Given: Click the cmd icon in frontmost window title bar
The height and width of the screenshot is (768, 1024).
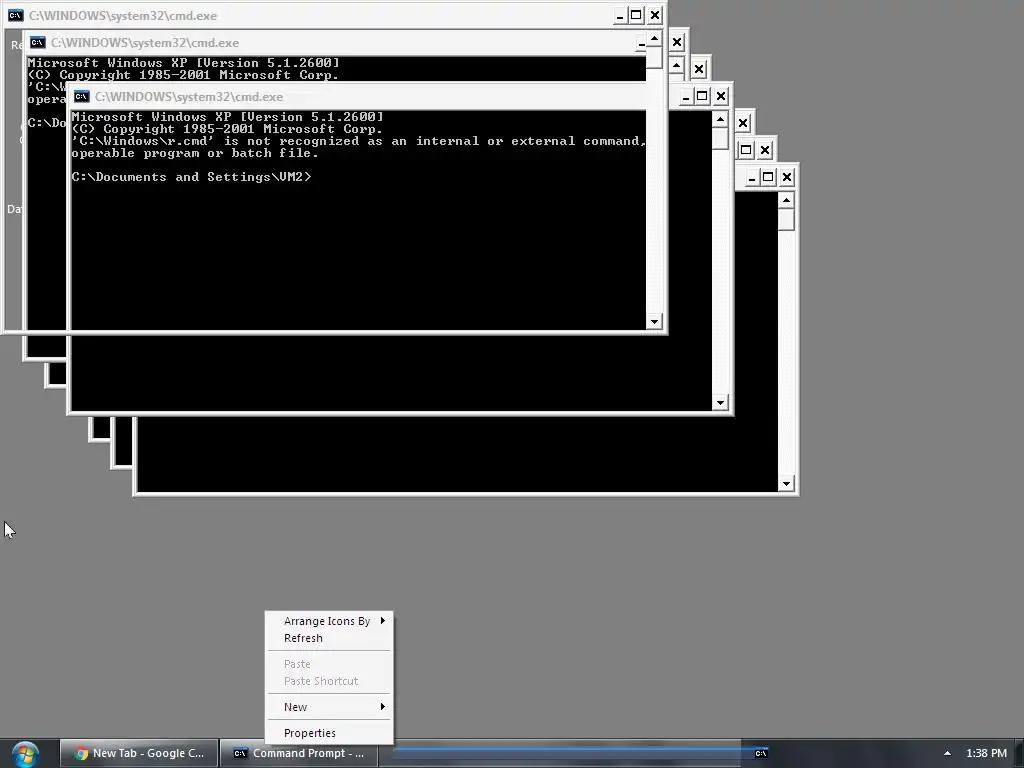Looking at the screenshot, I should pos(16,16).
